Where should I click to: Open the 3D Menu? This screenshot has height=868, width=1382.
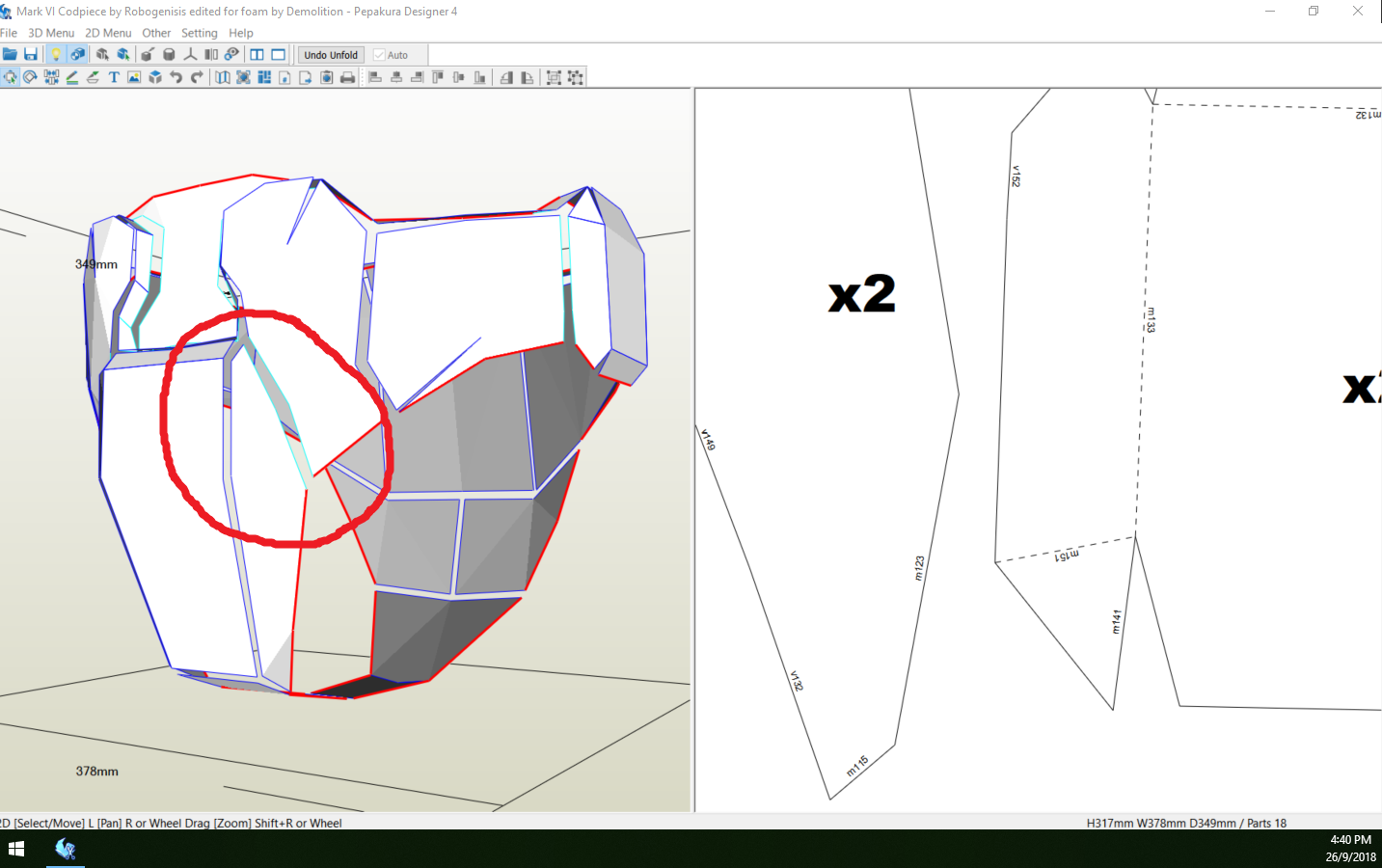pyautogui.click(x=51, y=33)
